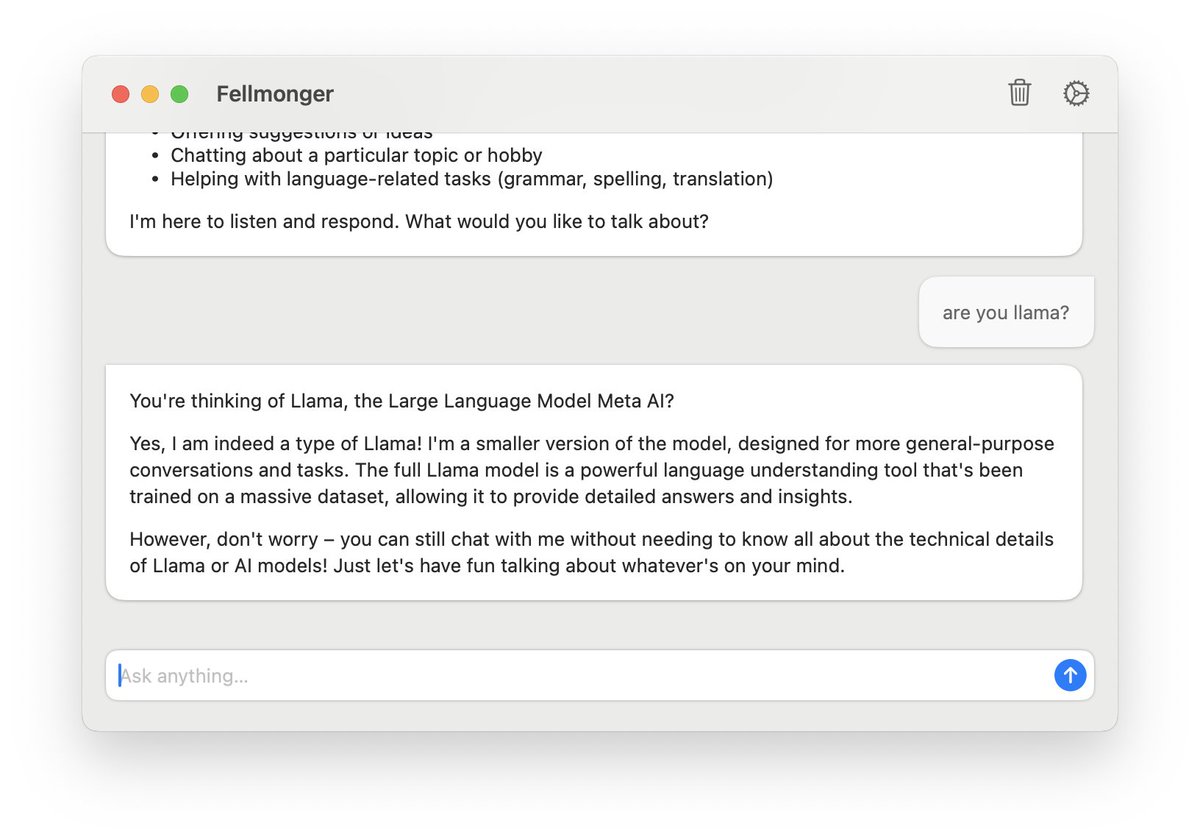
Task: Click the partially hidden "Offering suggestions or ideas" bullet
Action: pyautogui.click(x=302, y=135)
